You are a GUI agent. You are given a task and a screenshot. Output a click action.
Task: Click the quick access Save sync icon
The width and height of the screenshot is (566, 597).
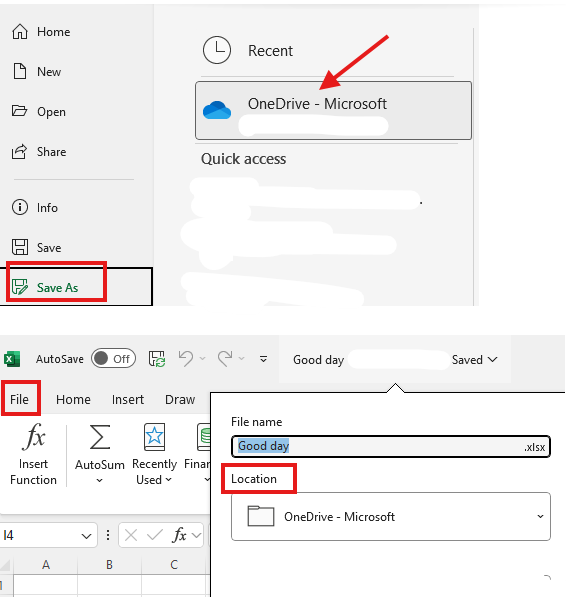[157, 359]
